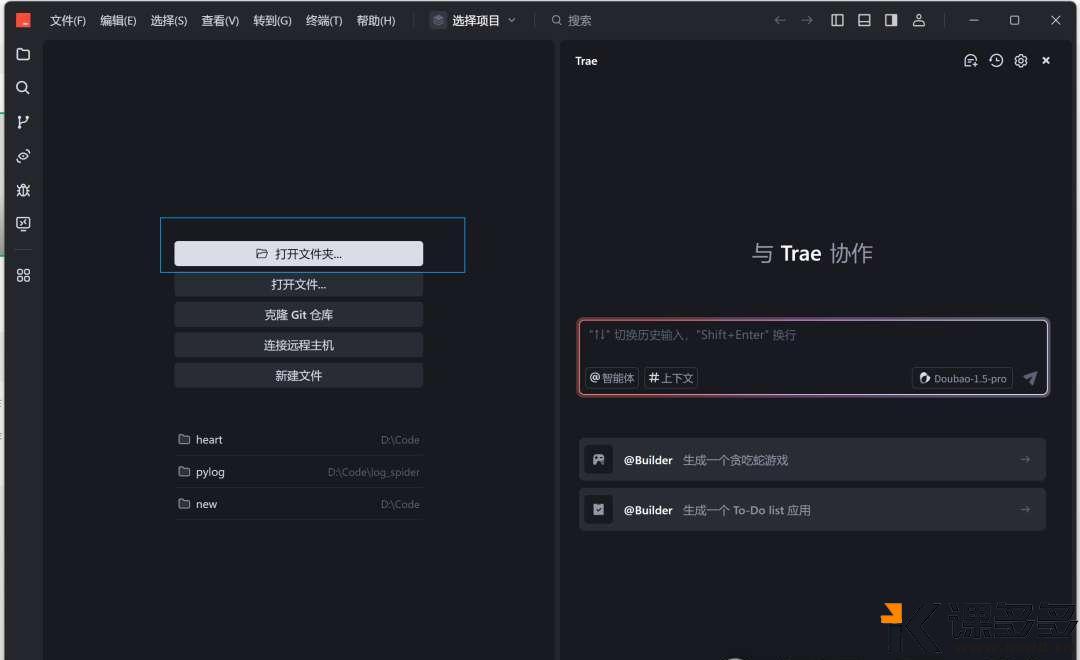Open the Trae panel settings gear
This screenshot has height=660, width=1080.
point(1020,60)
